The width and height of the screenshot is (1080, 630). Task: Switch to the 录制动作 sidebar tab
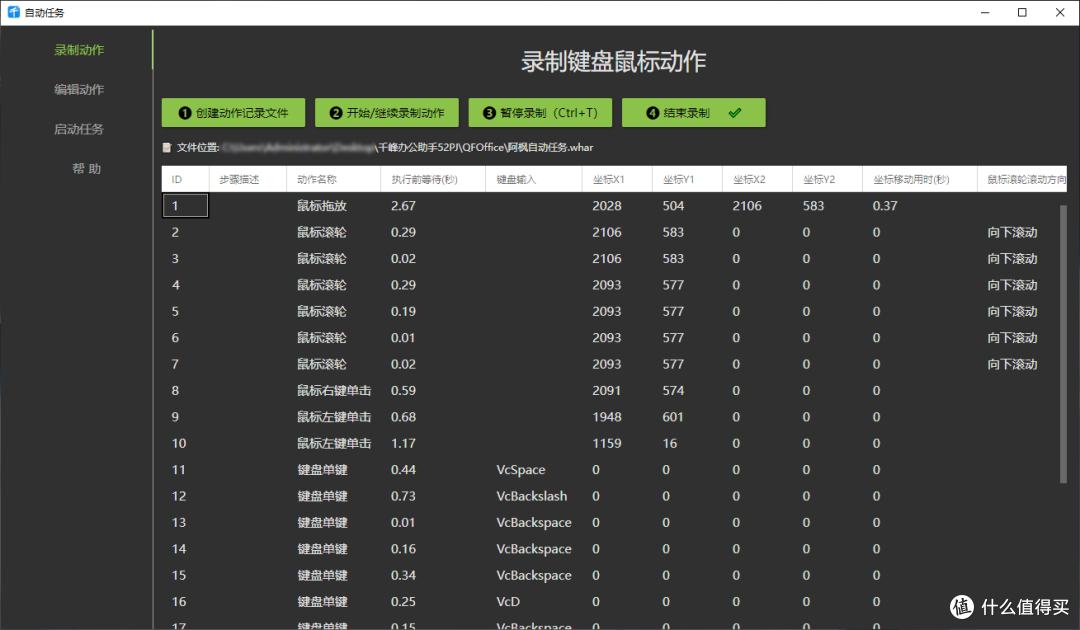[79, 50]
